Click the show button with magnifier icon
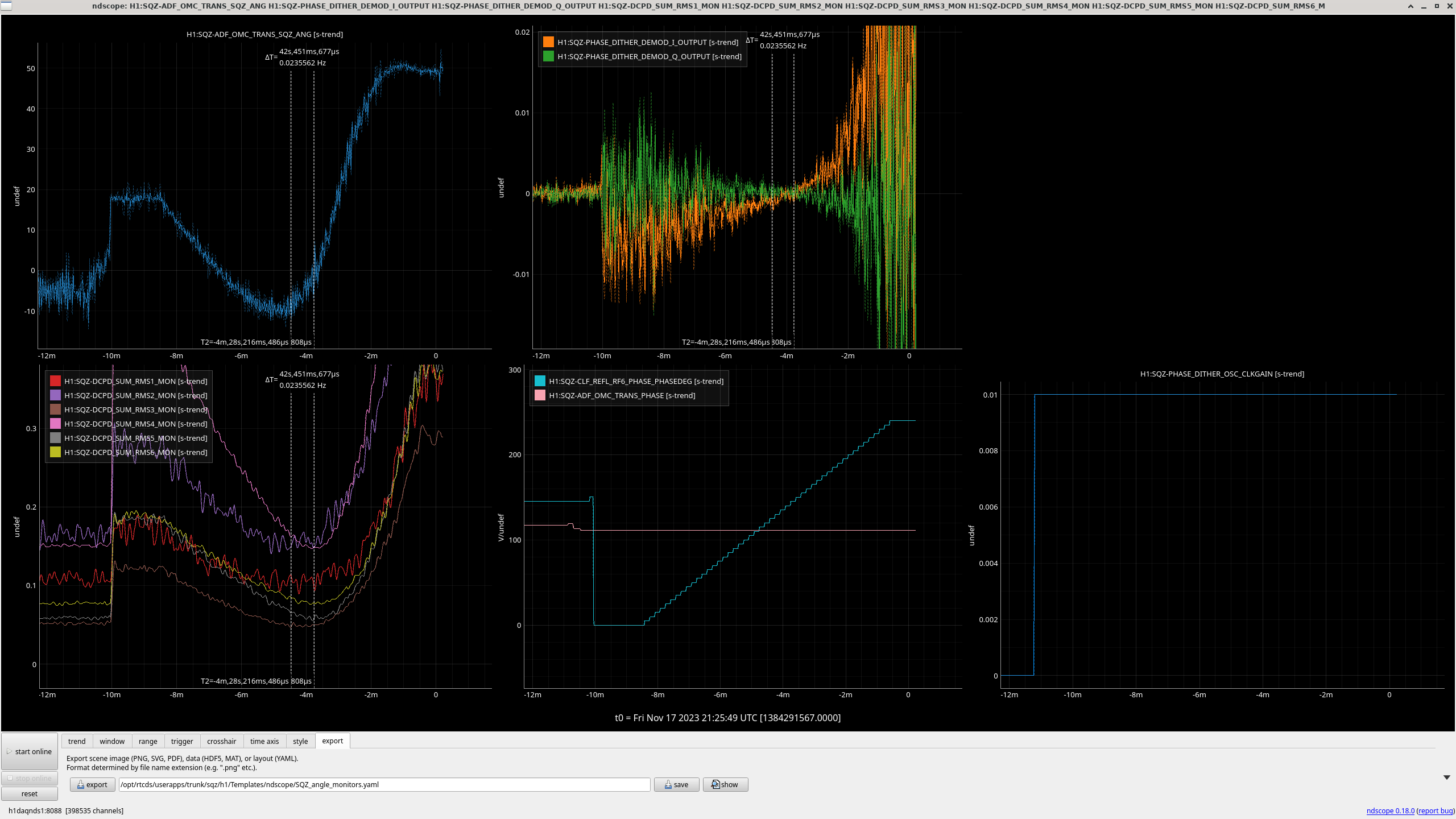 (x=725, y=784)
